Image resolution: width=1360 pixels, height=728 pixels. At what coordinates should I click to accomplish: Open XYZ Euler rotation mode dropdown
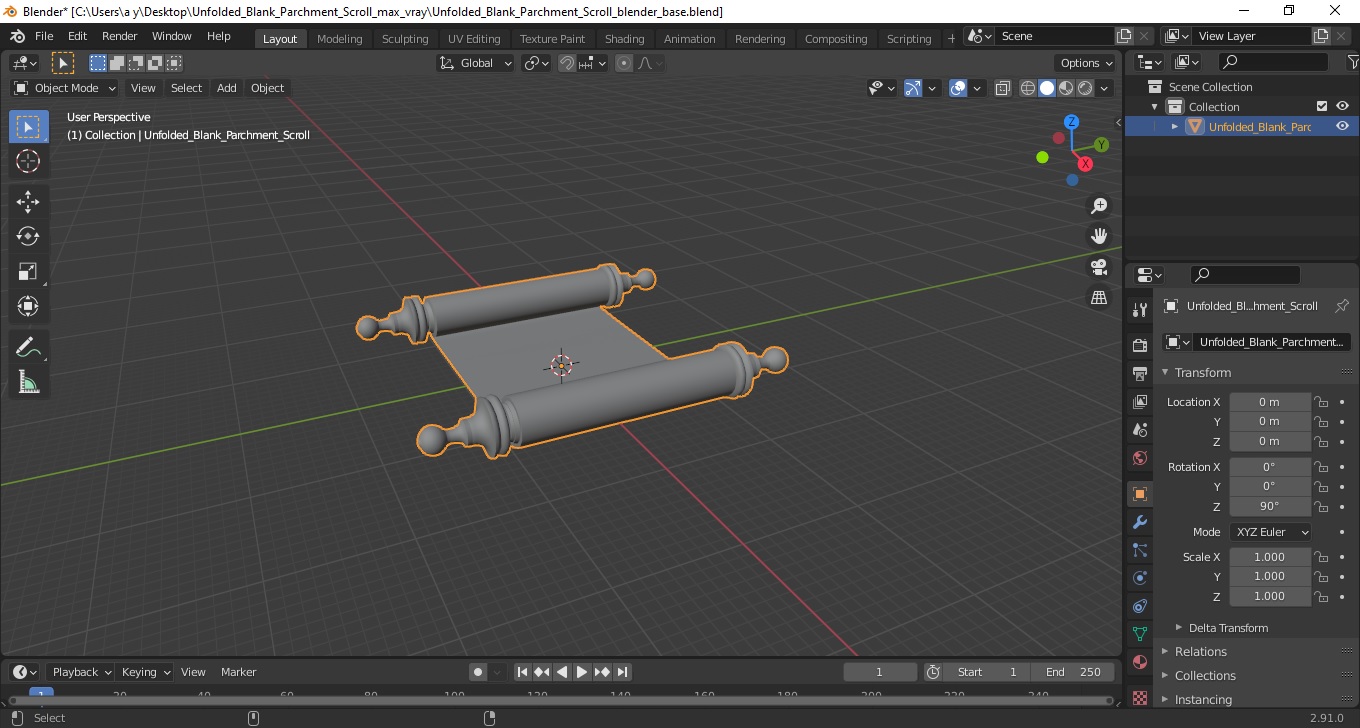1270,532
